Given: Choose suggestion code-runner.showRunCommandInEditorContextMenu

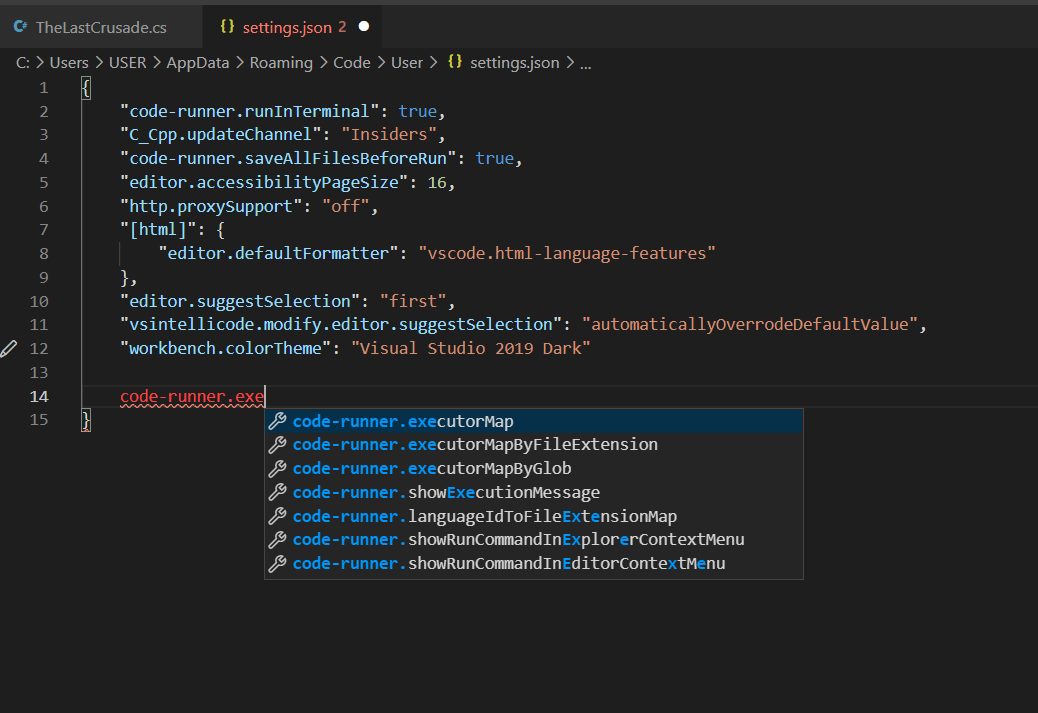Looking at the screenshot, I should point(534,563).
